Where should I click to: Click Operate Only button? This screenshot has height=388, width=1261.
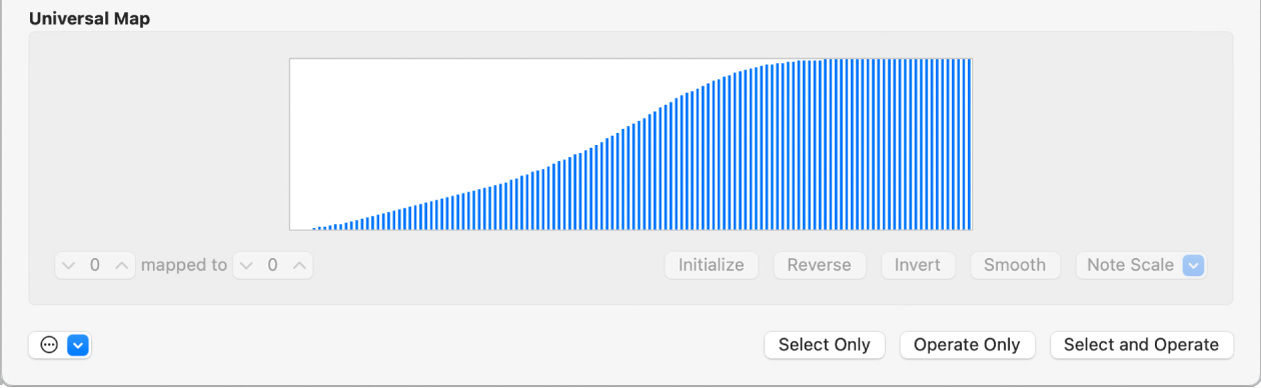pyautogui.click(x=967, y=345)
